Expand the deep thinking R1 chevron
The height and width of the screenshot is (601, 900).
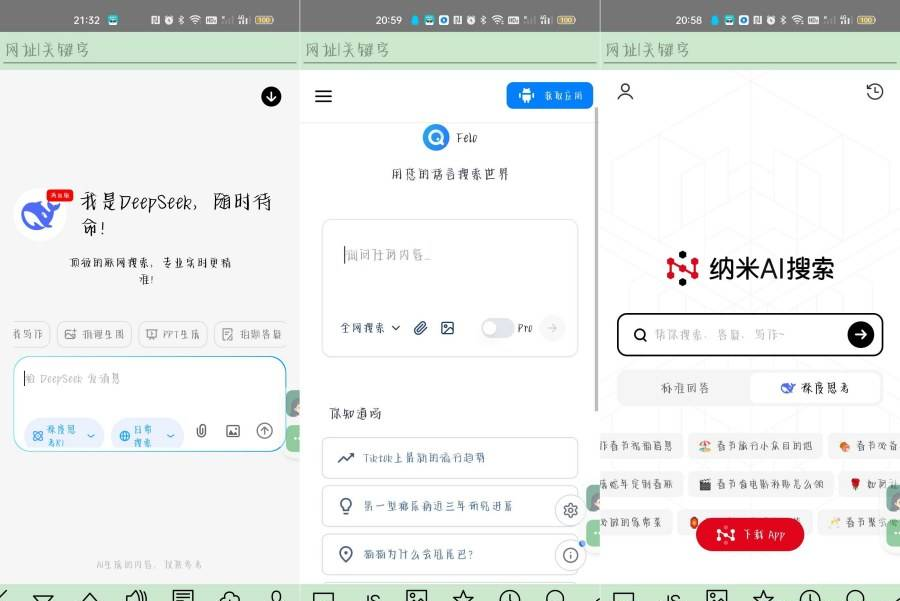click(91, 436)
